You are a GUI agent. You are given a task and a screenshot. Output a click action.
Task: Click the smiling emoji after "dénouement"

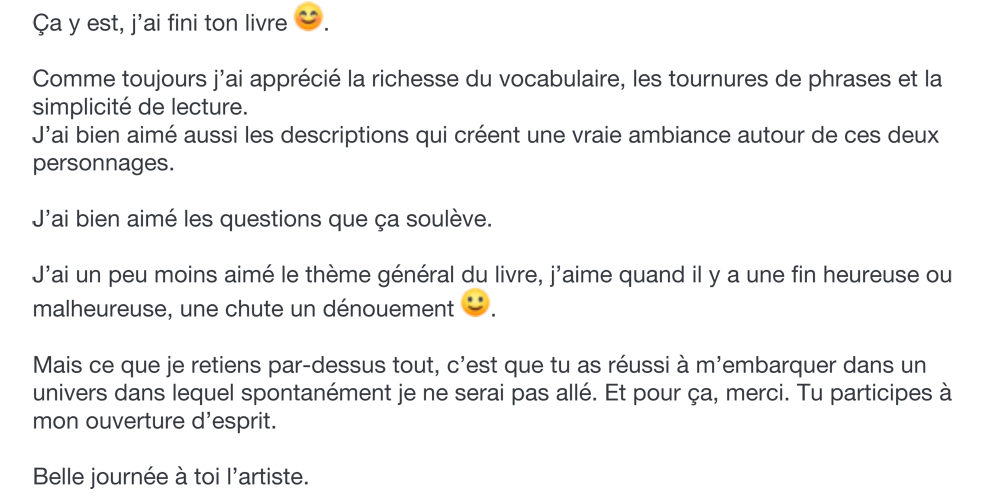coord(476,305)
